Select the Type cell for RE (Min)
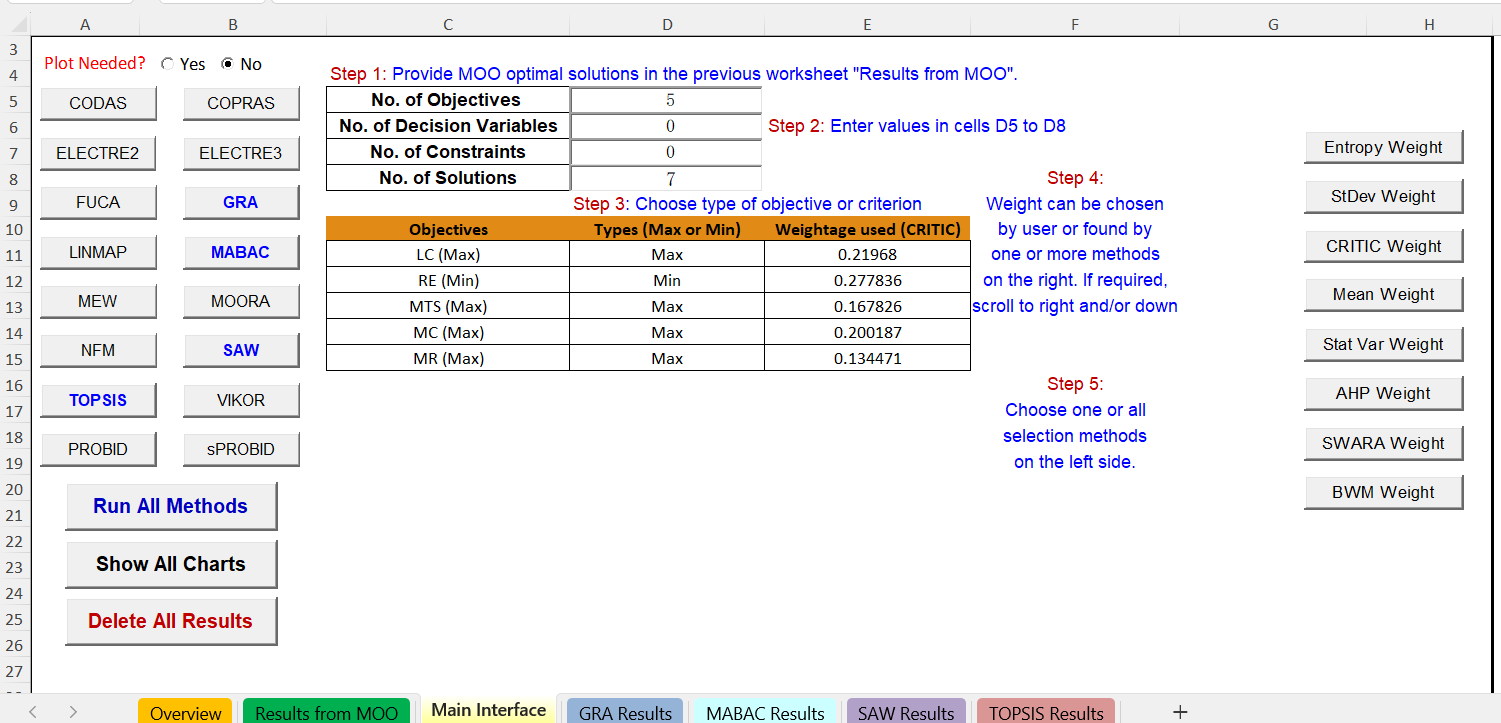Image resolution: width=1501 pixels, height=723 pixels. coord(666,280)
